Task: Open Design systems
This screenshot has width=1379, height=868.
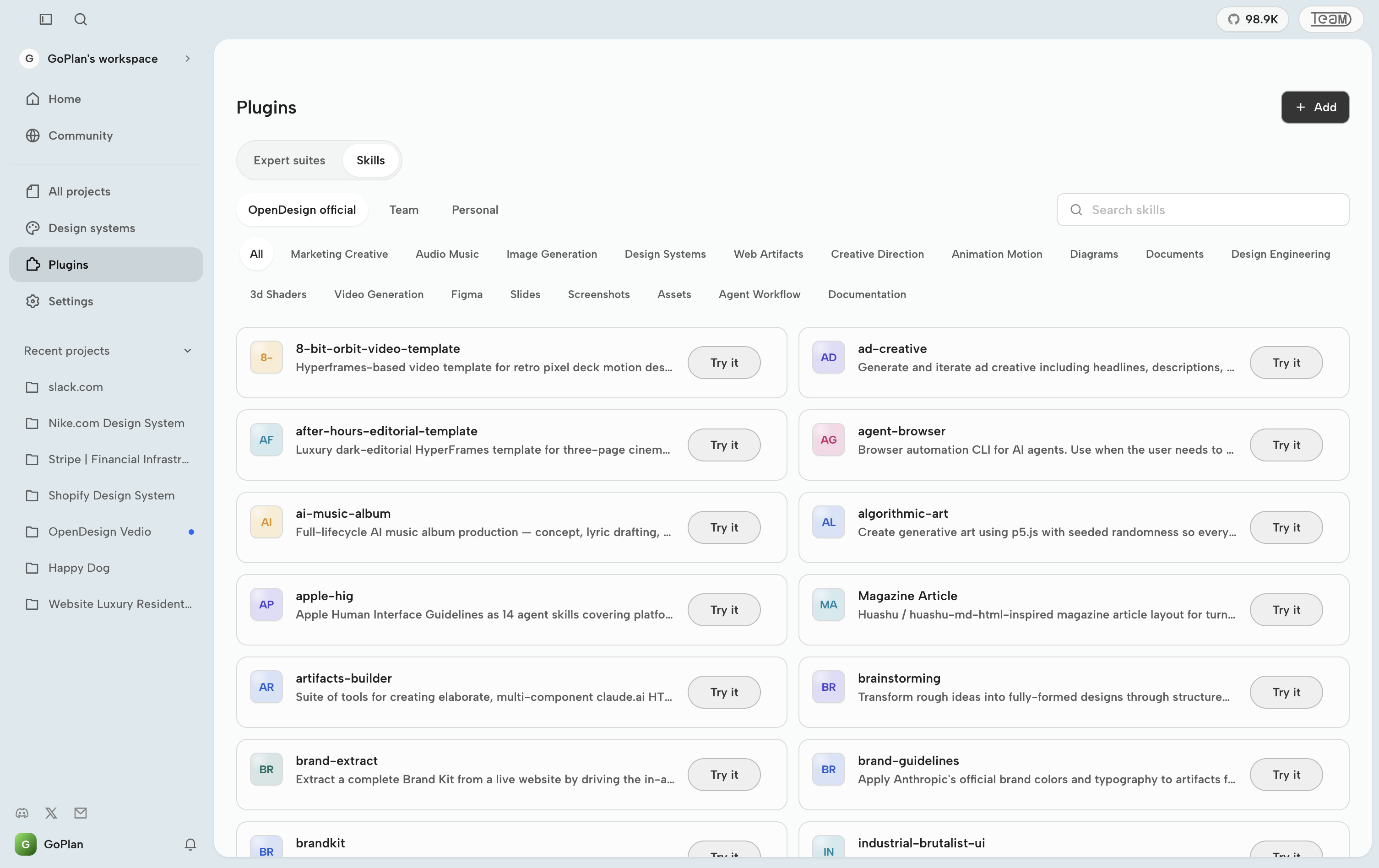Action: pyautogui.click(x=106, y=228)
